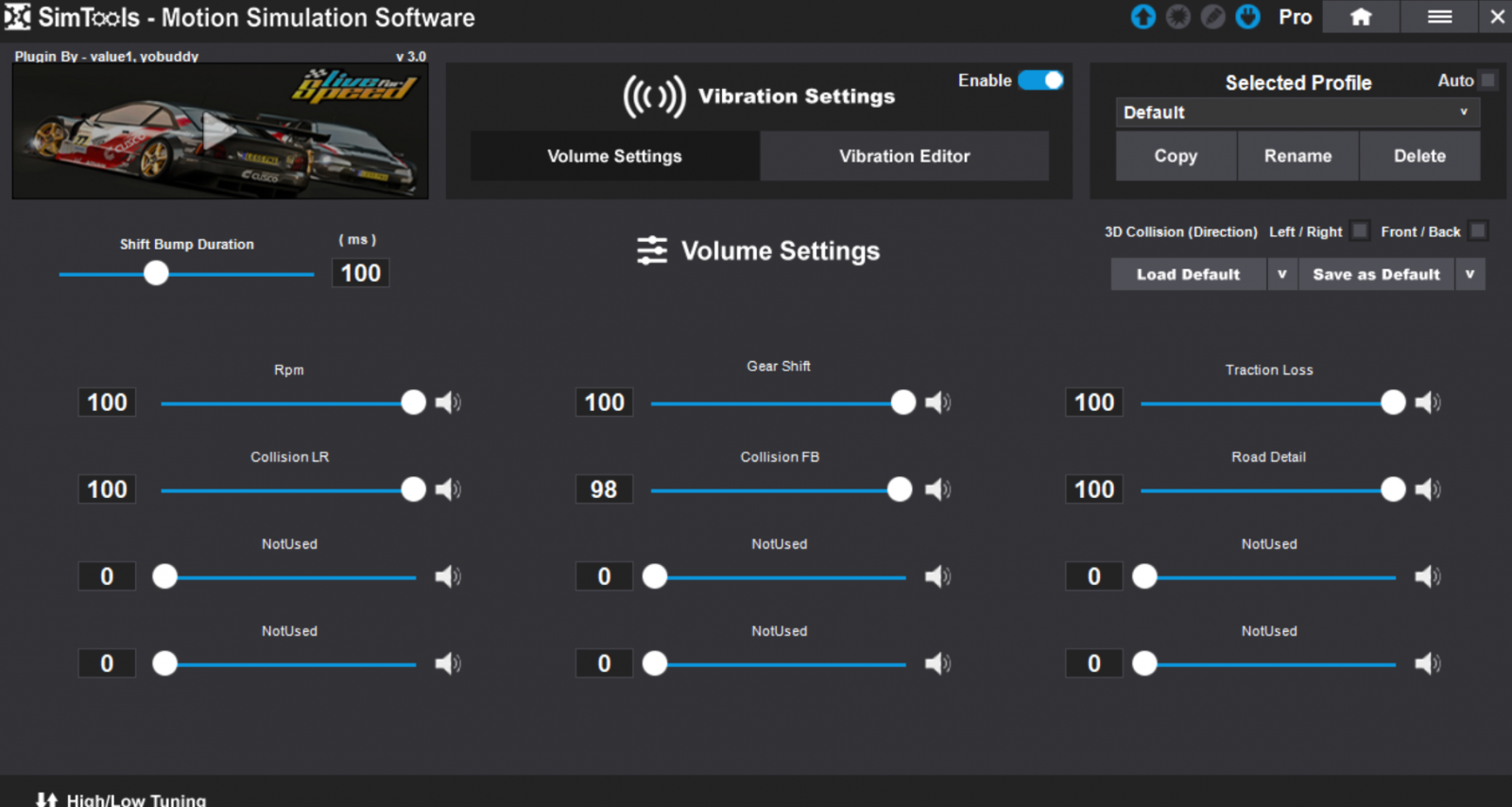Go to the Home screen

coord(1361,17)
